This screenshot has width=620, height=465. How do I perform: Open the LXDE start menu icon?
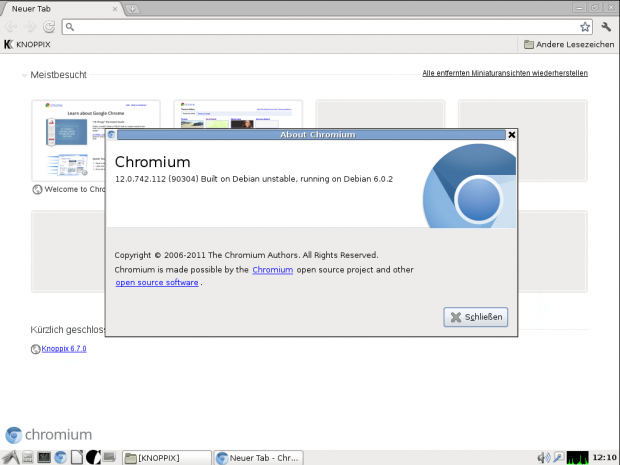(x=10, y=457)
